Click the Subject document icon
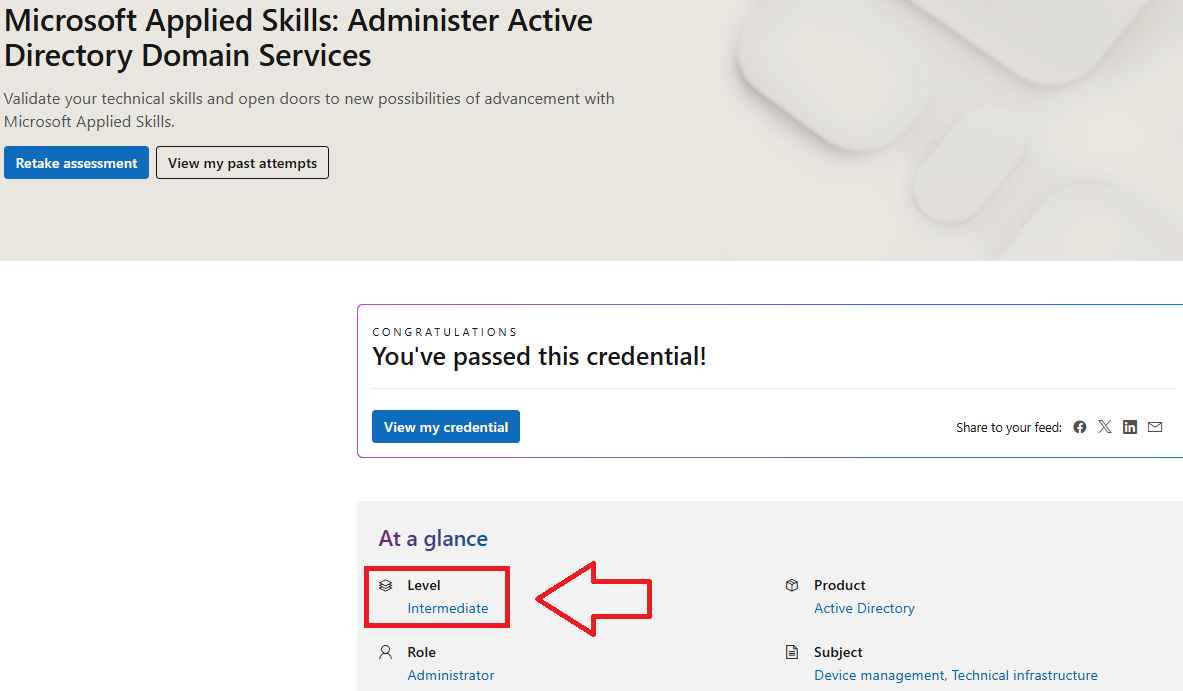 (791, 652)
